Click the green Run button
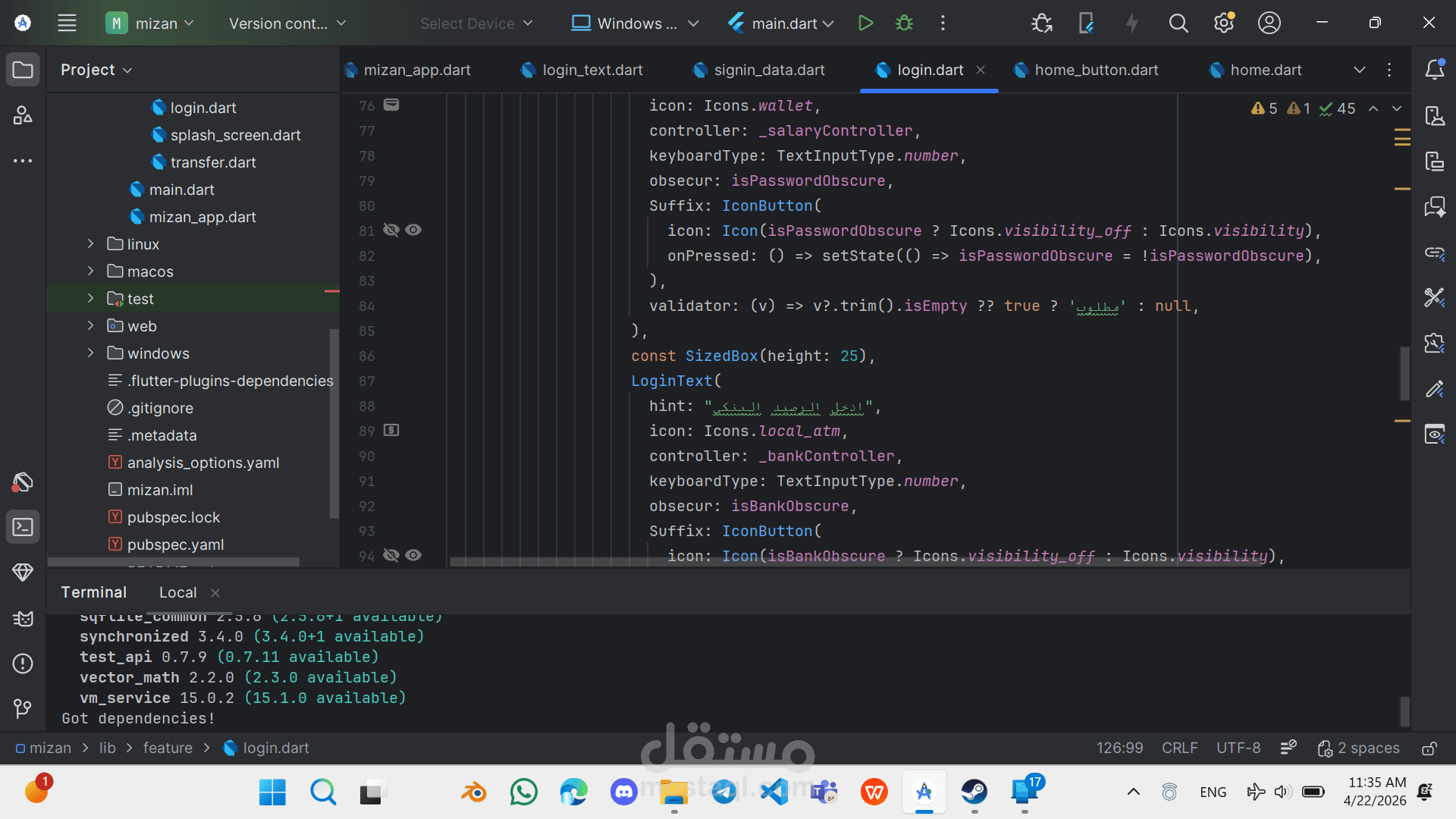1456x819 pixels. (865, 24)
